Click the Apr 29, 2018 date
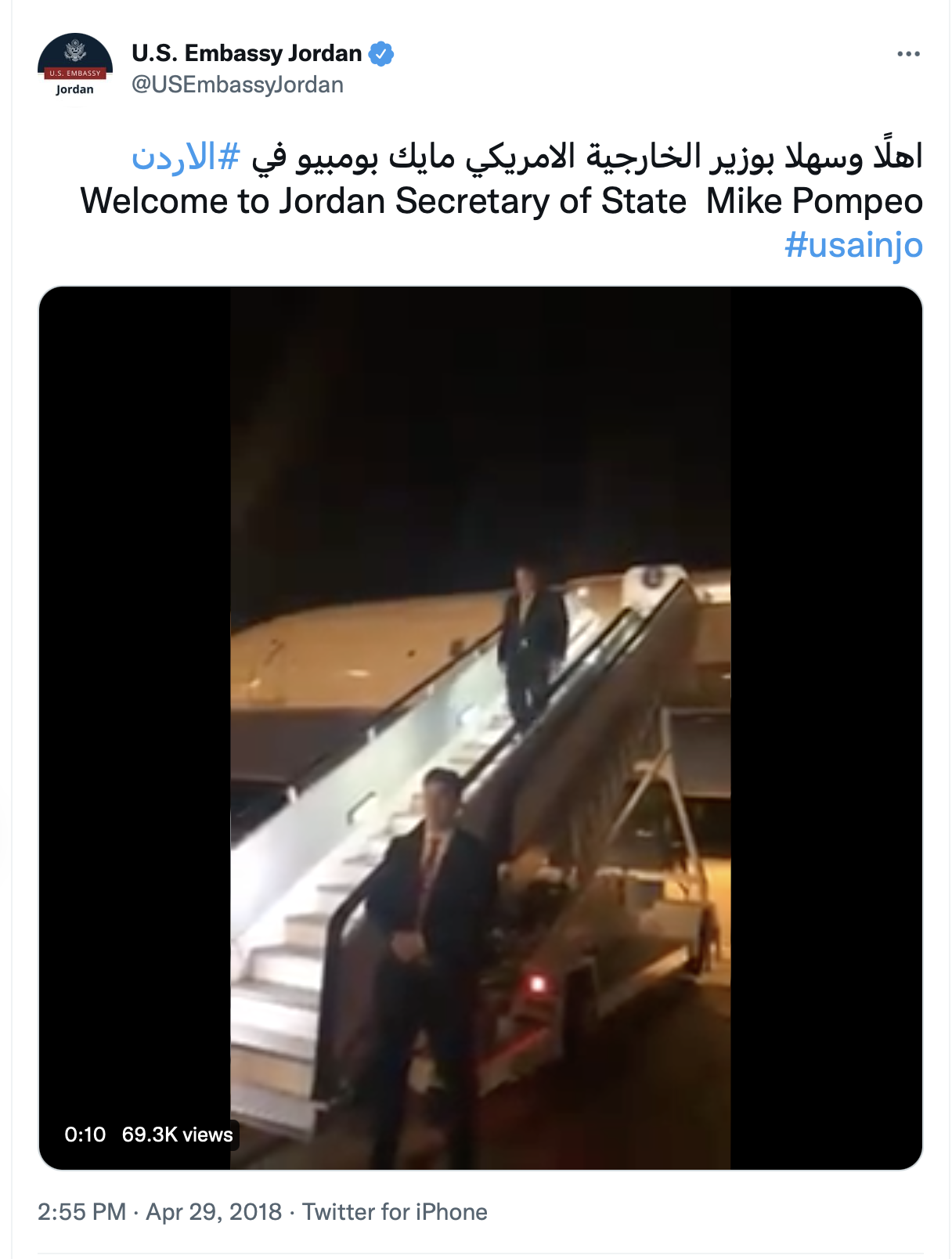Screen dimensions: 952x1259 coord(214,1212)
